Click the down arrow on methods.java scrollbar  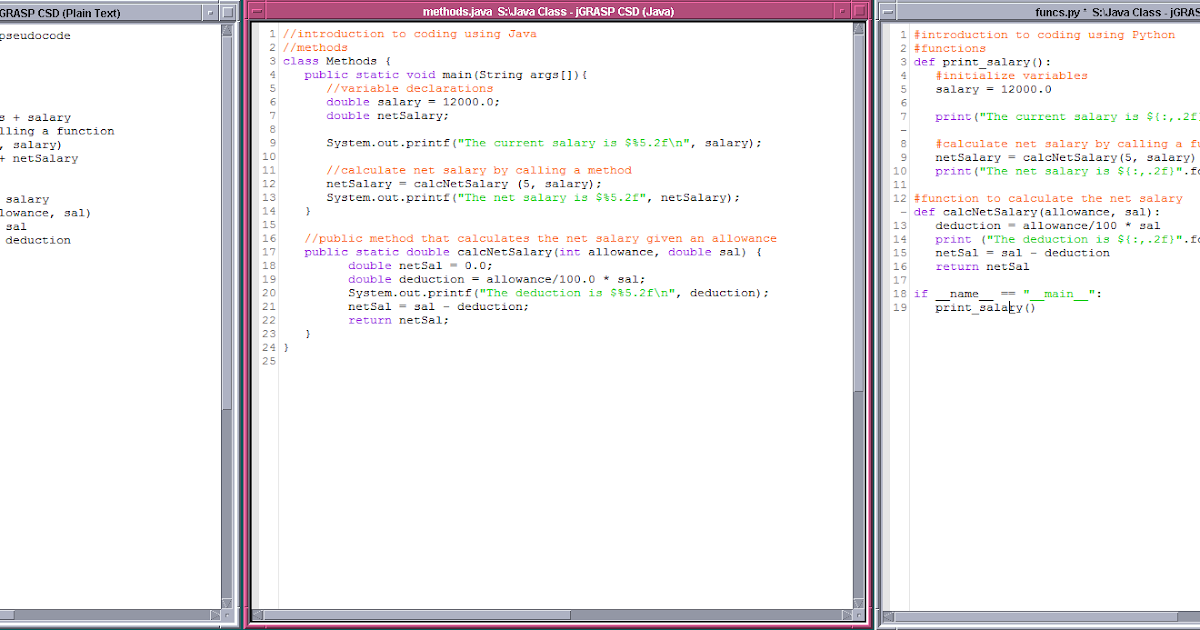tap(861, 601)
